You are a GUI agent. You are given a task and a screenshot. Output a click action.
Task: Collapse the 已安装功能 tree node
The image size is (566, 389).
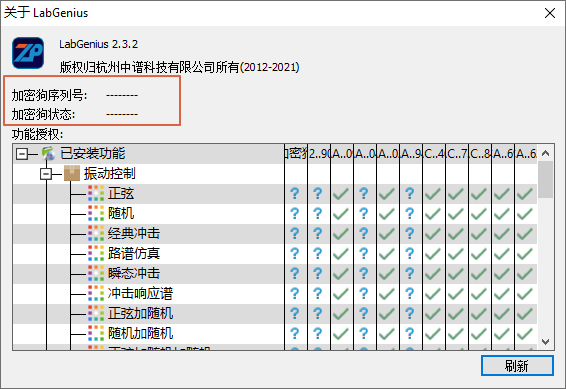(22, 154)
